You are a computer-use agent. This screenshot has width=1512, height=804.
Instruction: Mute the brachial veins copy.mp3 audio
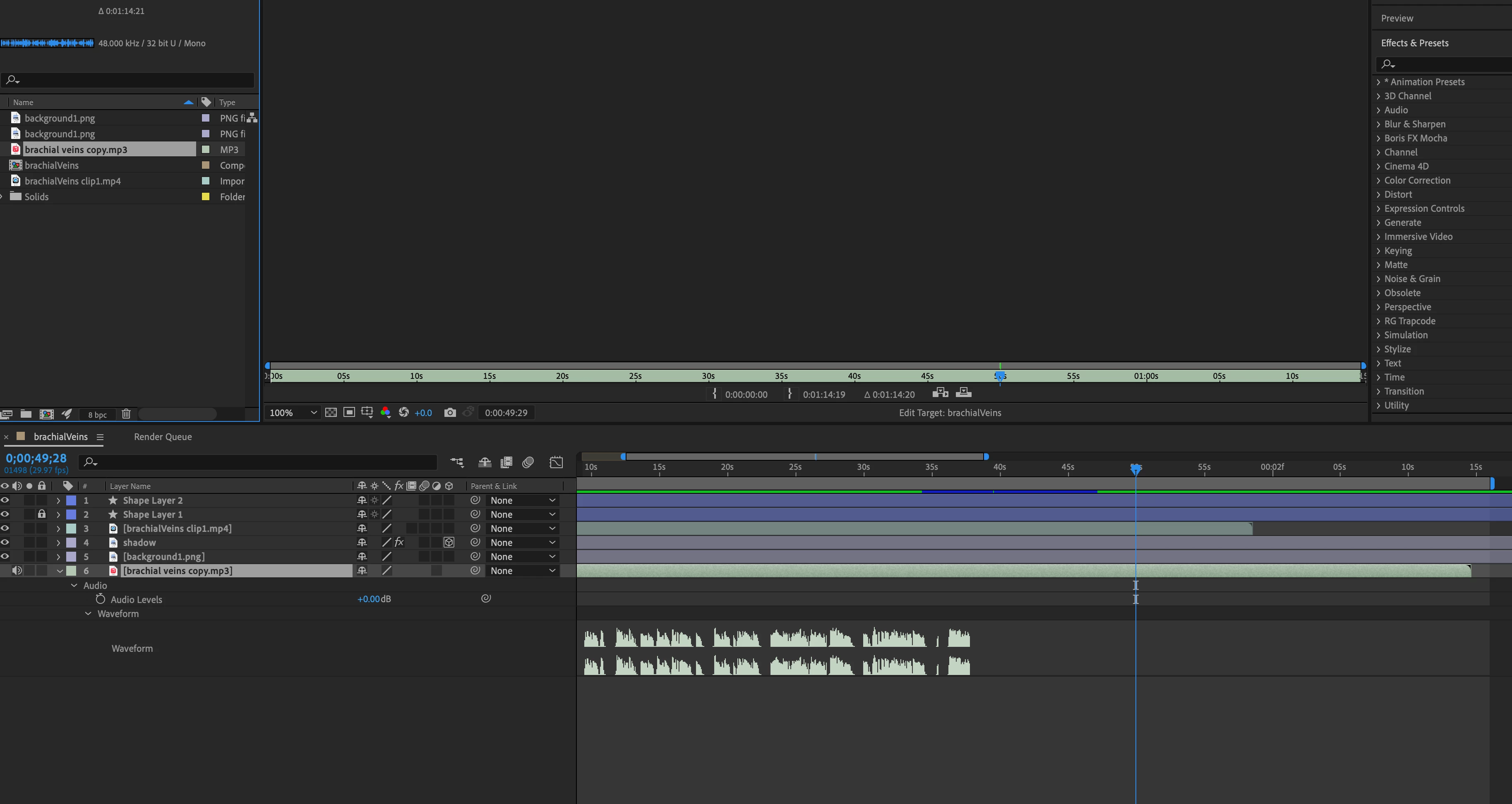coord(17,571)
